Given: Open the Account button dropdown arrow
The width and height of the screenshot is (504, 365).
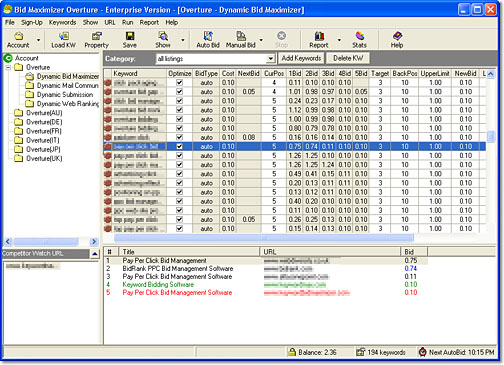Looking at the screenshot, I should pyautogui.click(x=38, y=40).
